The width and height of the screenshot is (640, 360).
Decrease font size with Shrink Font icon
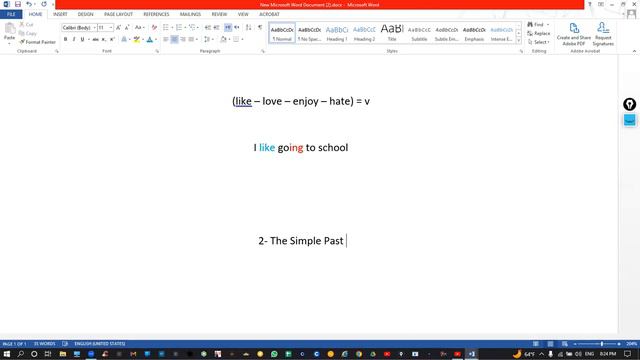pyautogui.click(x=127, y=27)
